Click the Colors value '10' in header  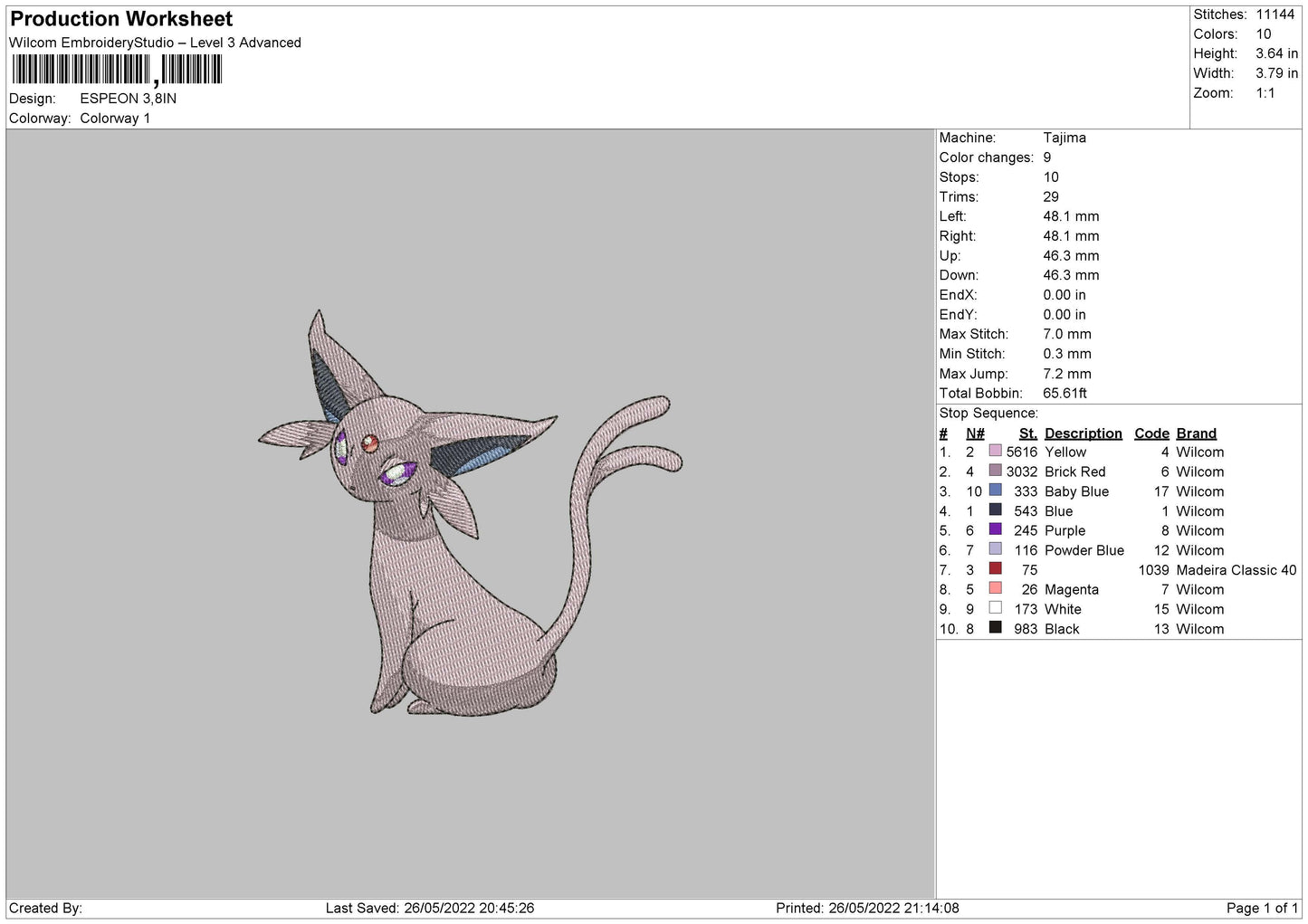(x=1264, y=34)
